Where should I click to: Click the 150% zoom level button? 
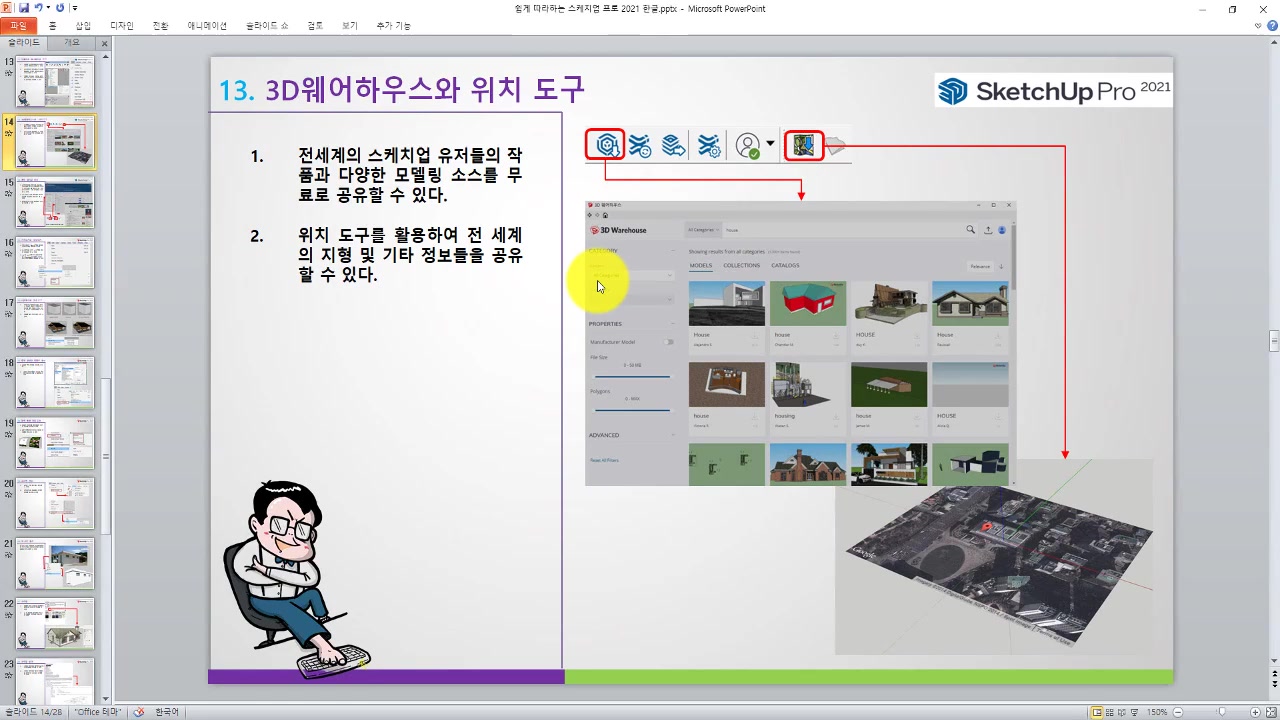click(x=1157, y=712)
